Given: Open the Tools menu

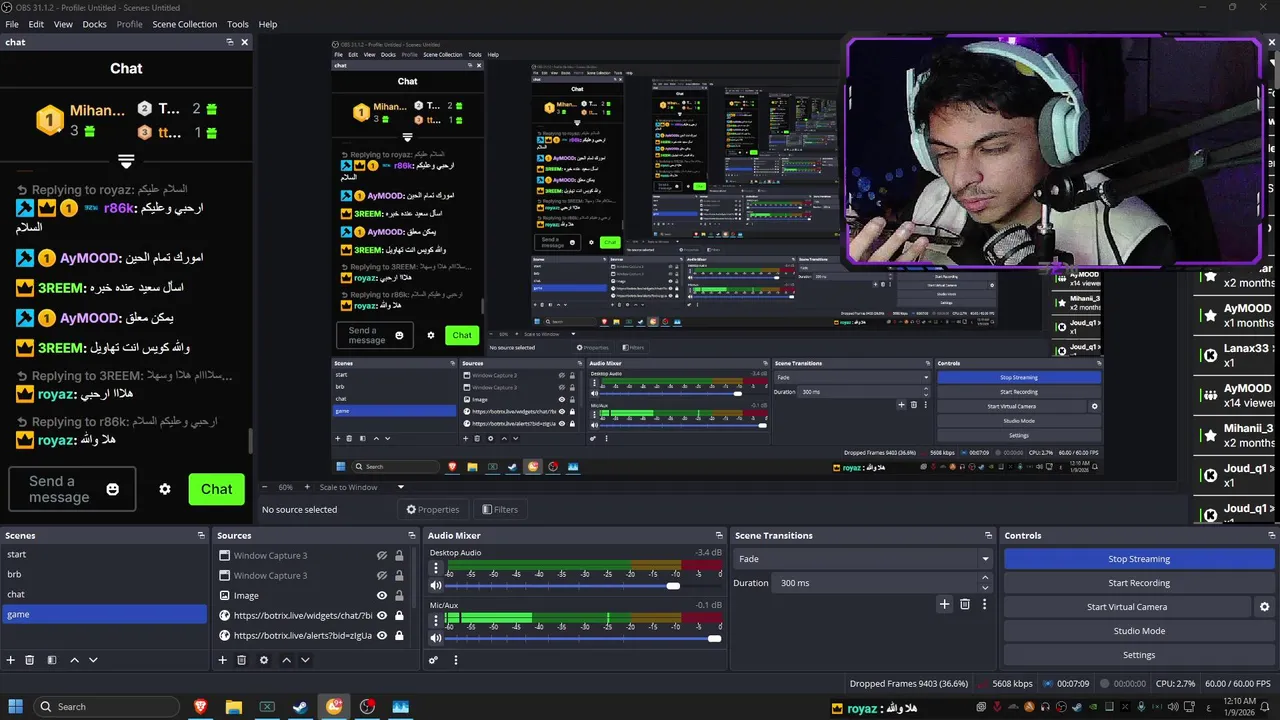Looking at the screenshot, I should coord(238,24).
